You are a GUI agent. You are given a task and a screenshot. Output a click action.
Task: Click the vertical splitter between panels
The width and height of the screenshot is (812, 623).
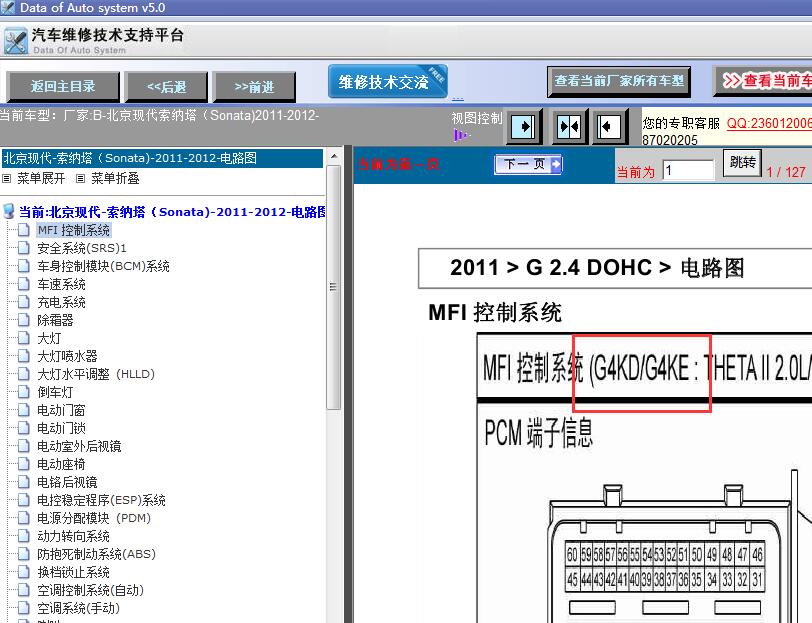click(348, 384)
